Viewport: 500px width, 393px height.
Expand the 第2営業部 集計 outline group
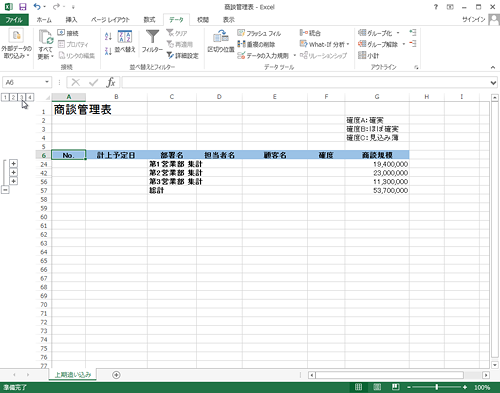coord(13,172)
